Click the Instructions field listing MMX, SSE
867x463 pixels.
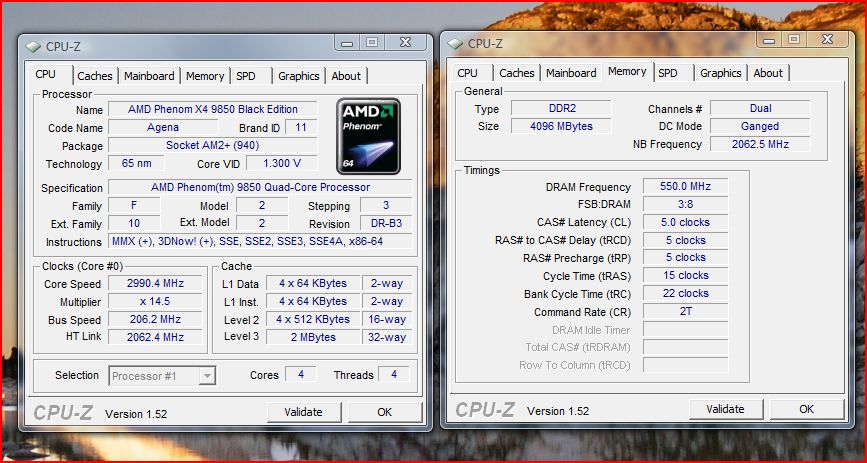tap(260, 241)
